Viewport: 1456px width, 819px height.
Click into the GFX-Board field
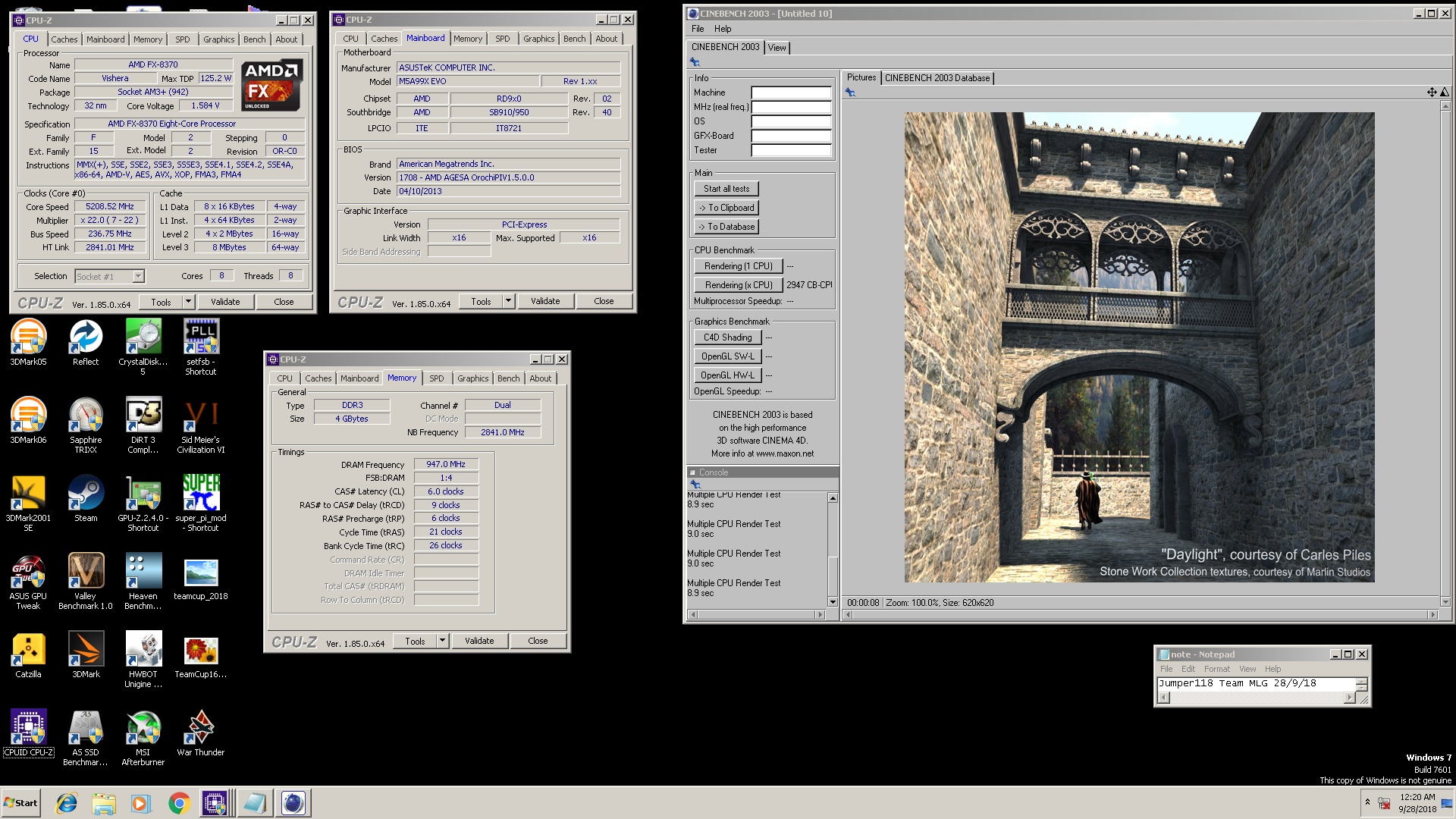click(791, 136)
